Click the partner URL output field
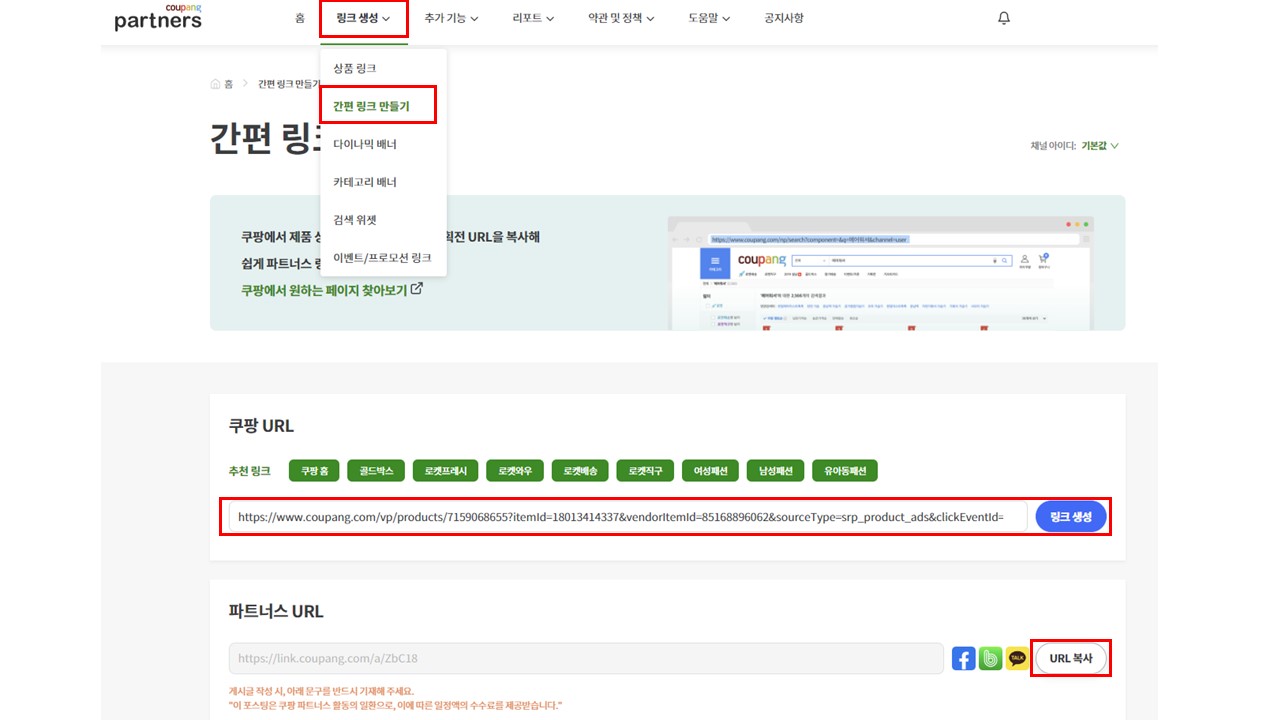The height and width of the screenshot is (720, 1280). click(x=586, y=658)
